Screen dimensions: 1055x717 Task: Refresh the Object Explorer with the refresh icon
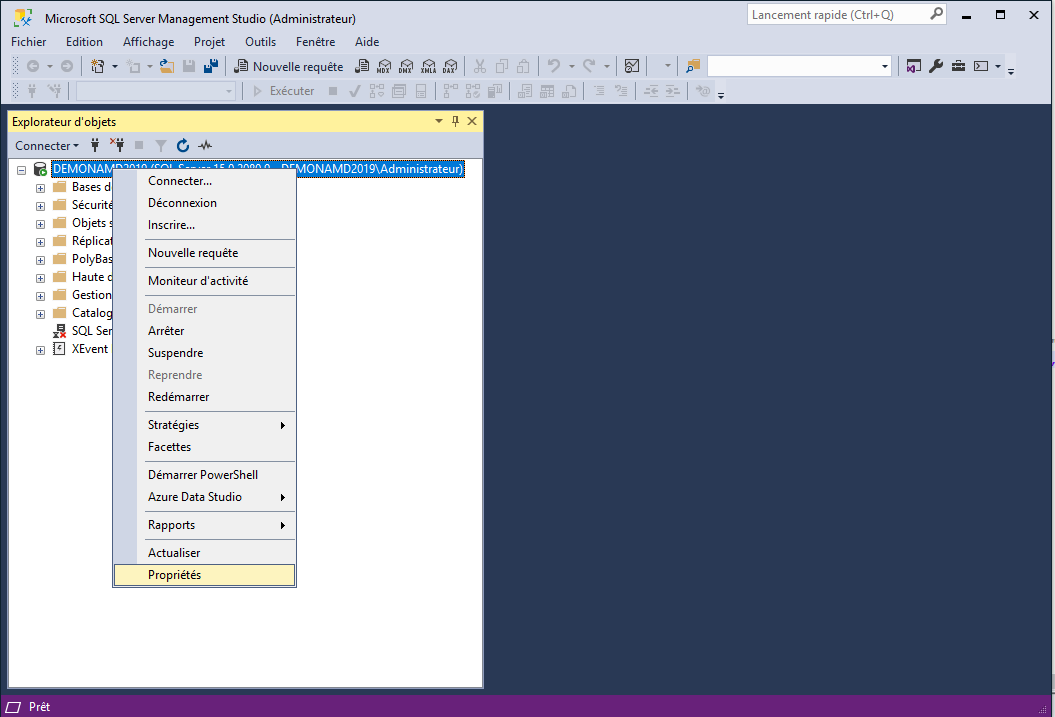point(183,146)
